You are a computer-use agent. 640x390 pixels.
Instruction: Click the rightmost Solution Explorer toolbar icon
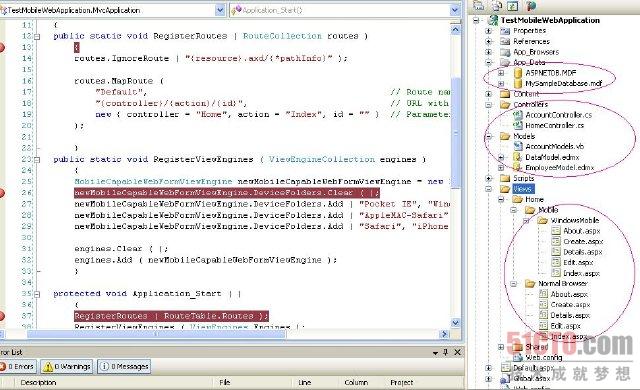531,6
